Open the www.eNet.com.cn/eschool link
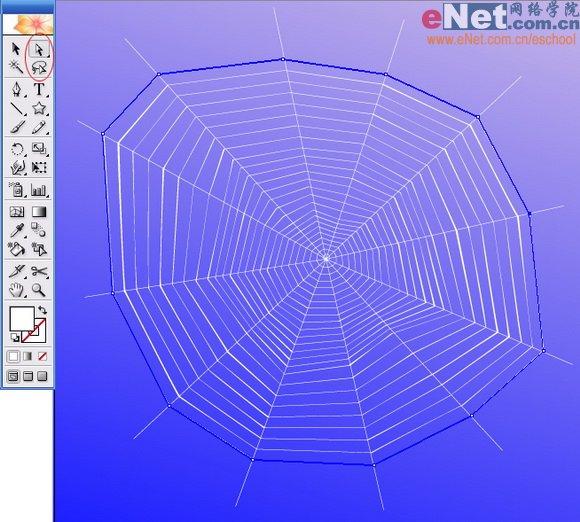580x522 pixels. pos(501,40)
